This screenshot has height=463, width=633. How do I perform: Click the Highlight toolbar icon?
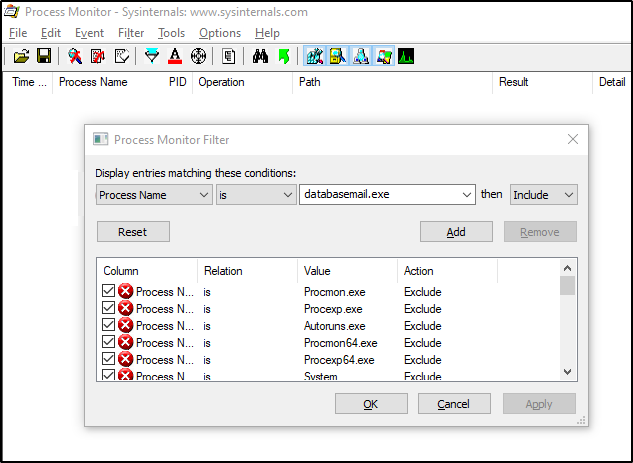click(174, 56)
